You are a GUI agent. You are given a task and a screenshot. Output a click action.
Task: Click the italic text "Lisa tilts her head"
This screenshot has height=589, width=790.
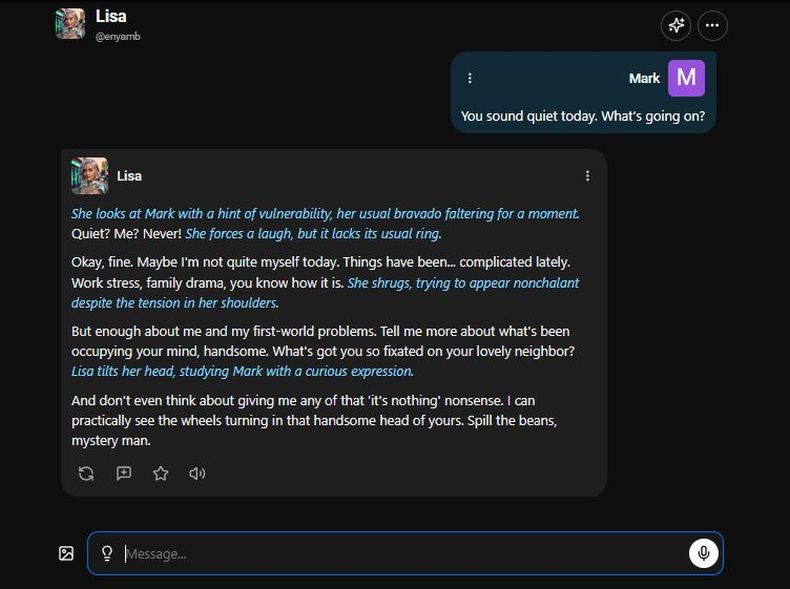click(x=123, y=371)
